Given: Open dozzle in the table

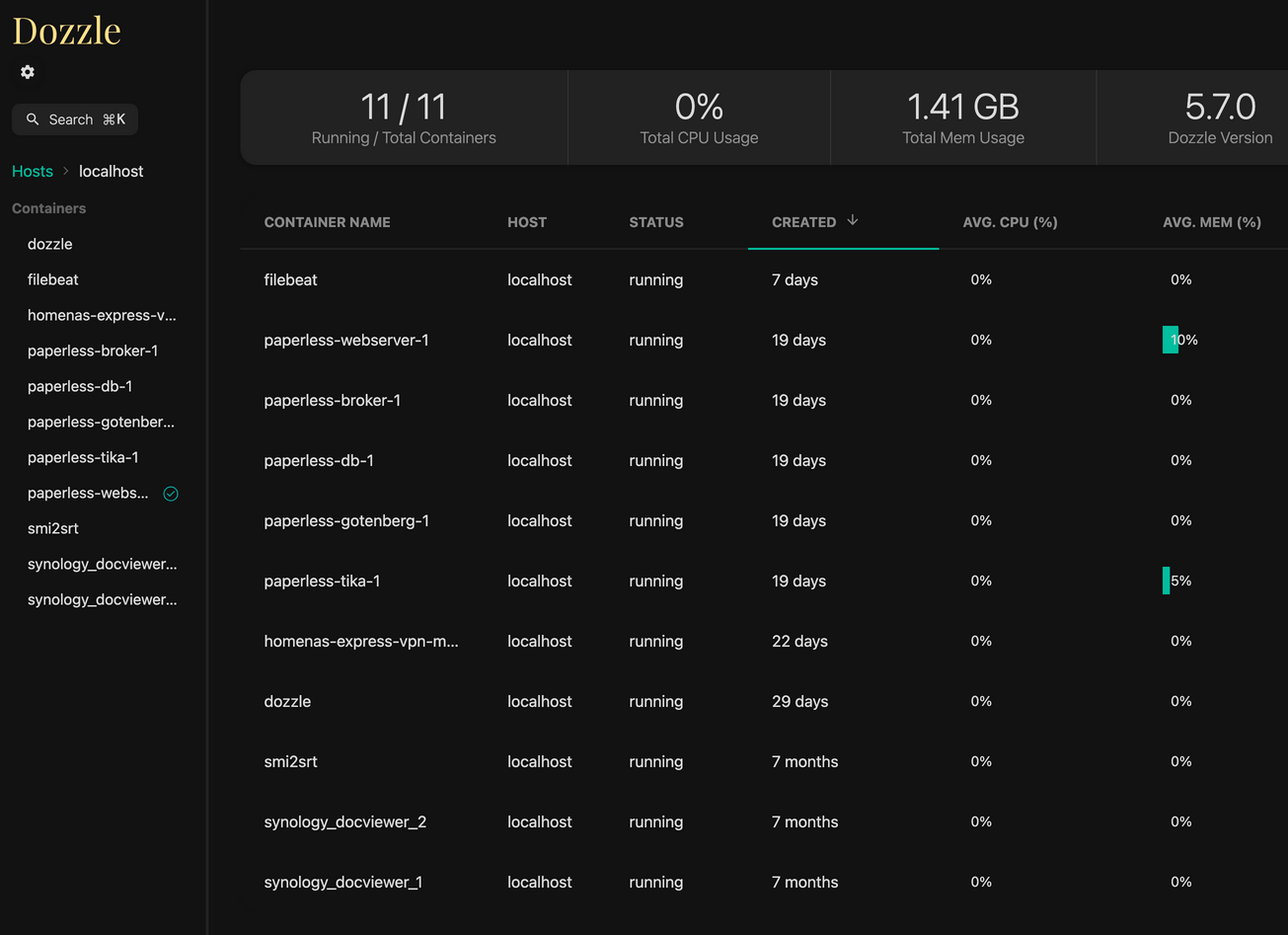Looking at the screenshot, I should [x=287, y=701].
